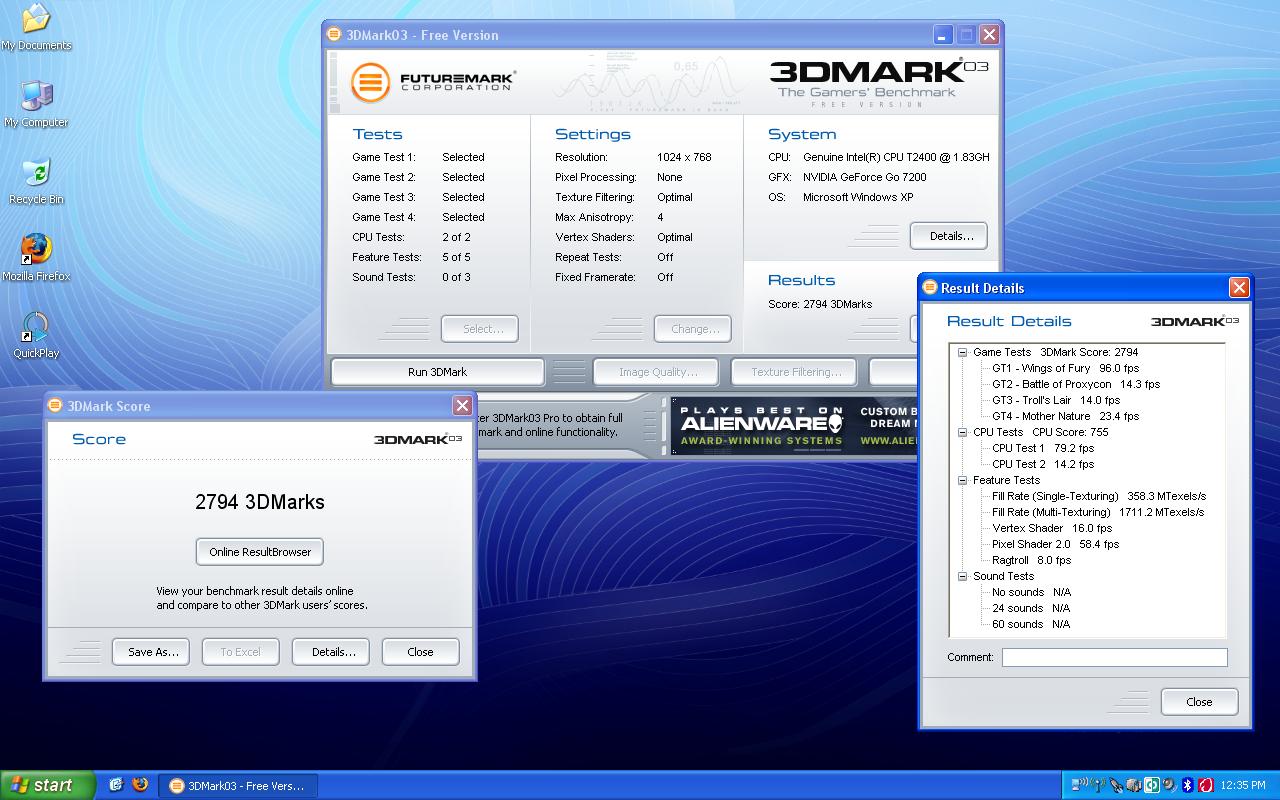Screen dimensions: 1280x800
Task: Collapse the Sound Tests tree node
Action: click(963, 576)
